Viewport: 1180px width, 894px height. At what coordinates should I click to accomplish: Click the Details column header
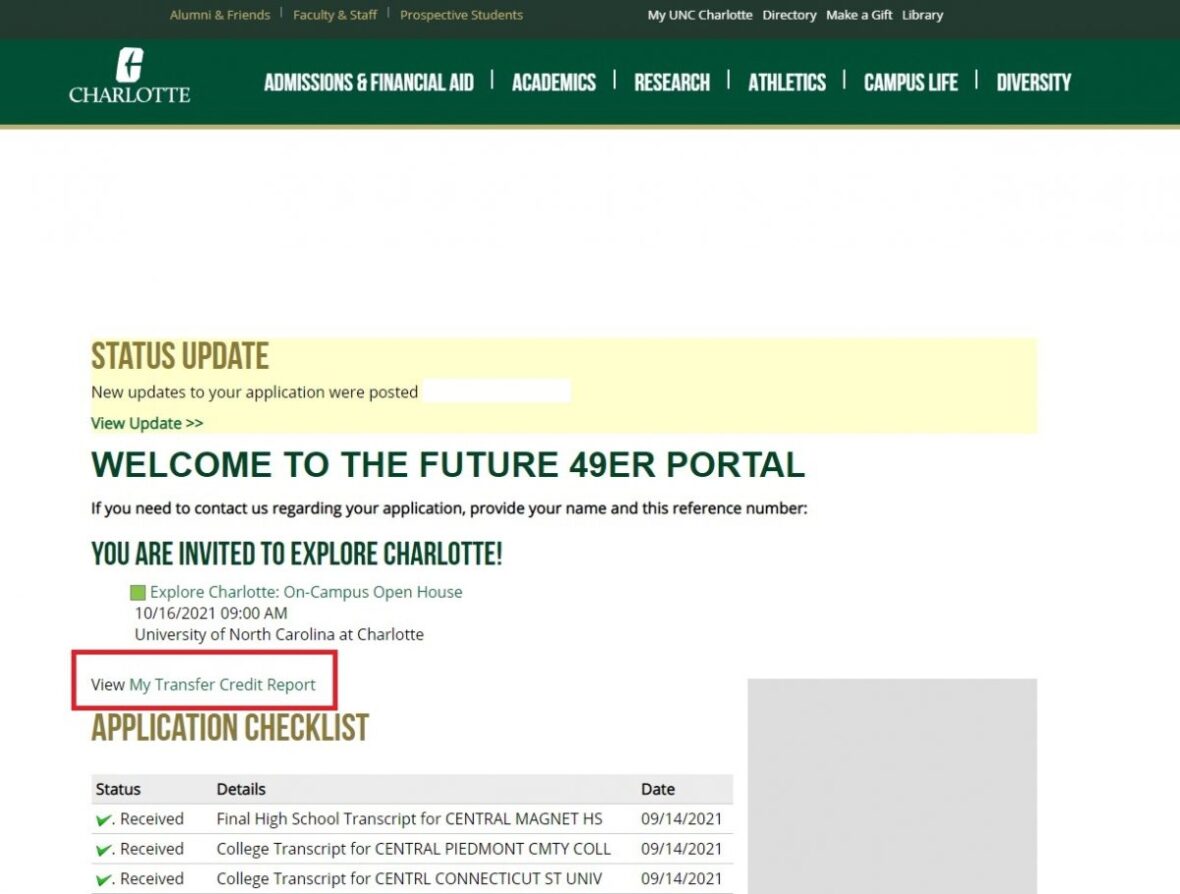(x=241, y=789)
